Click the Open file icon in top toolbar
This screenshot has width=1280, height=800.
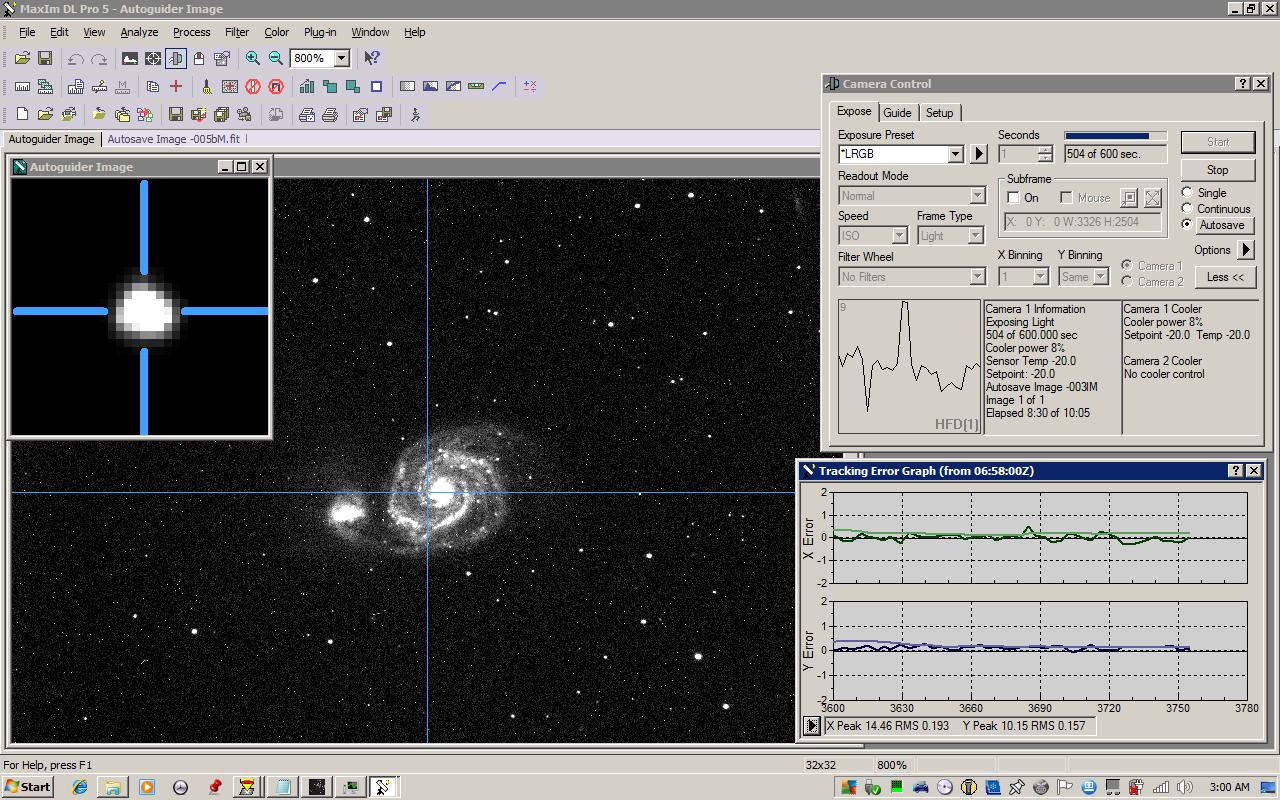tap(22, 58)
